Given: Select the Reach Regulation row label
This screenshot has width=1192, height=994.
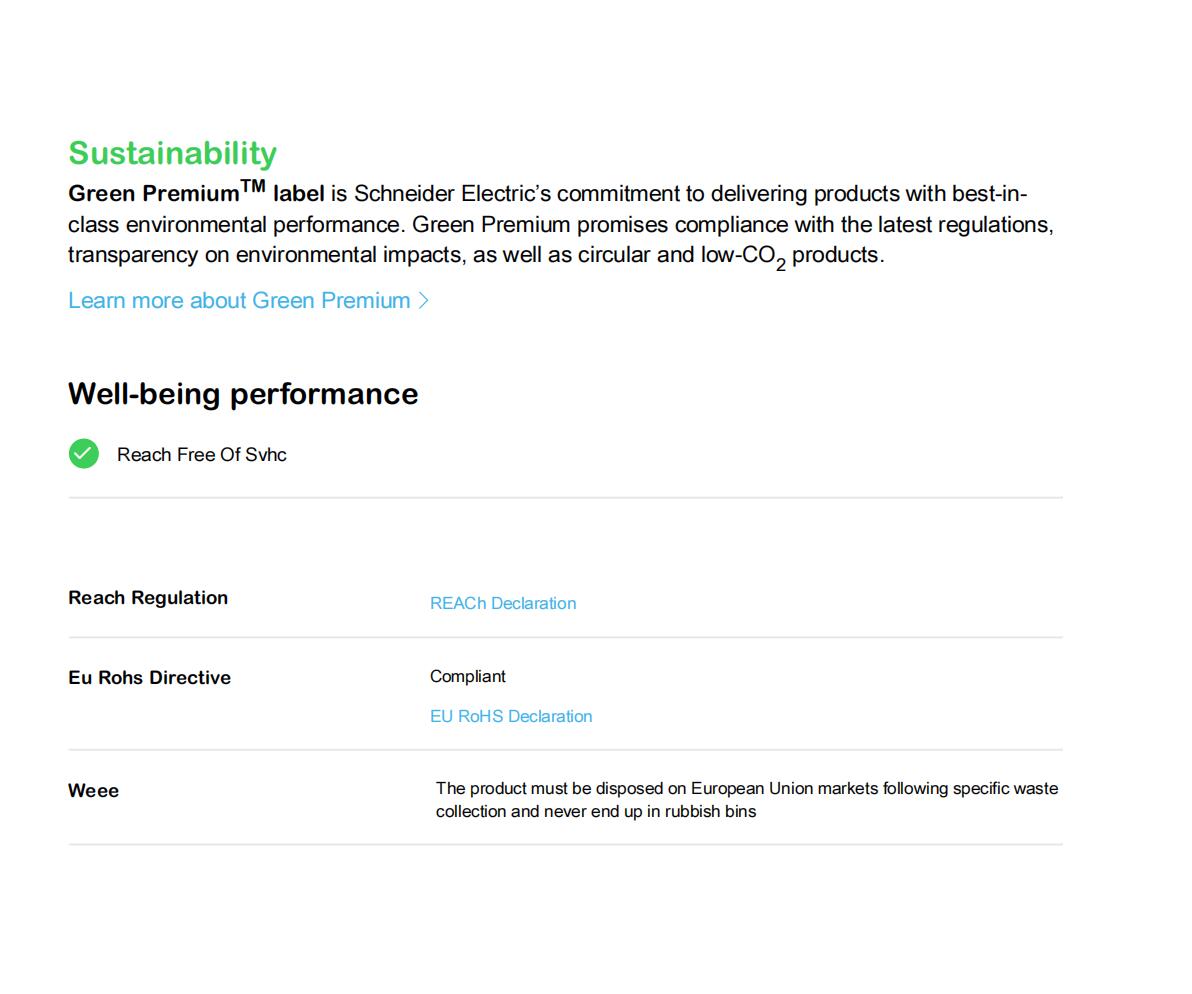Looking at the screenshot, I should tap(148, 598).
